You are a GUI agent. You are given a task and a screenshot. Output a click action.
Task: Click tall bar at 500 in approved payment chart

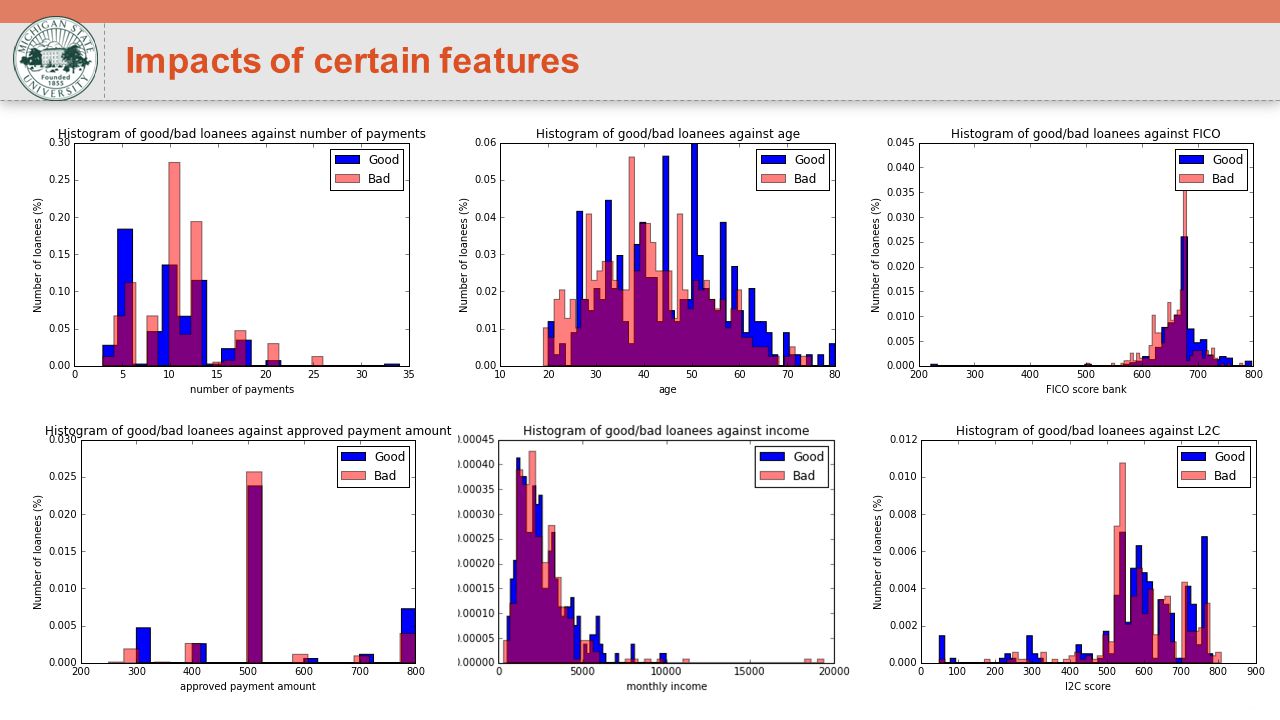coord(254,567)
